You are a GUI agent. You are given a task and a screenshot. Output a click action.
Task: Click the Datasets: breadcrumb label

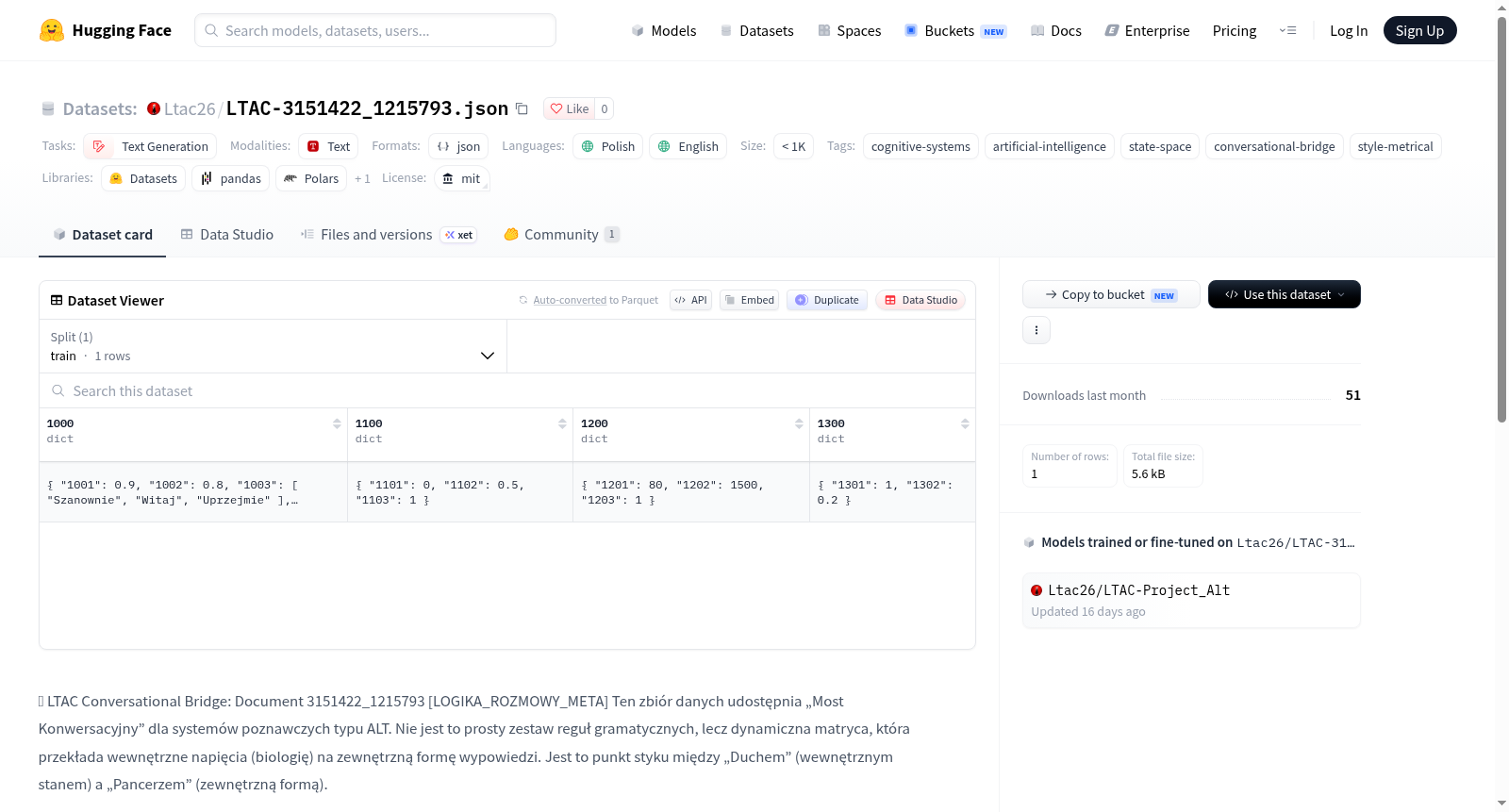point(100,108)
